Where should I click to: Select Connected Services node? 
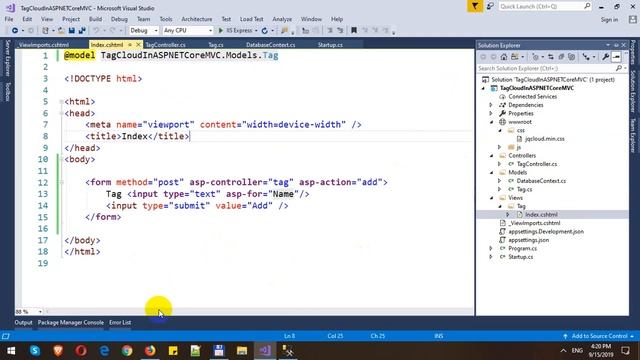click(x=532, y=97)
